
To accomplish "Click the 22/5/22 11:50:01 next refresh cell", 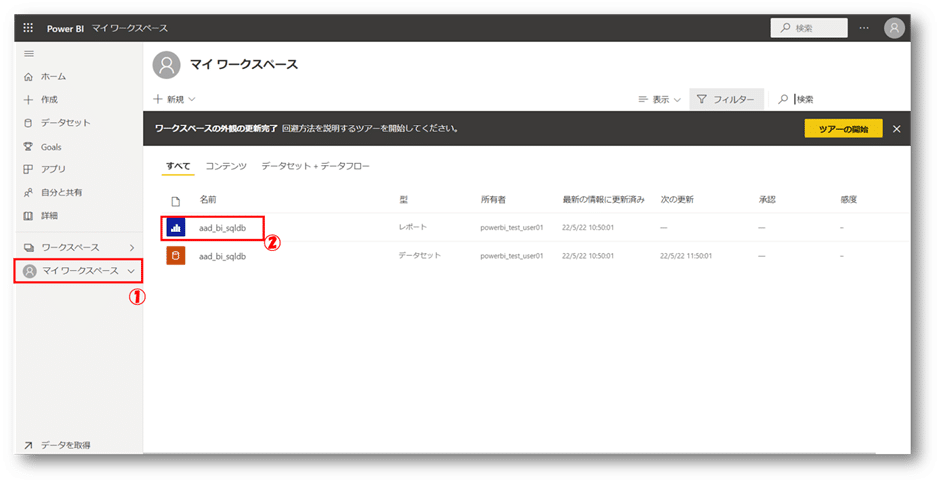I will 686,256.
